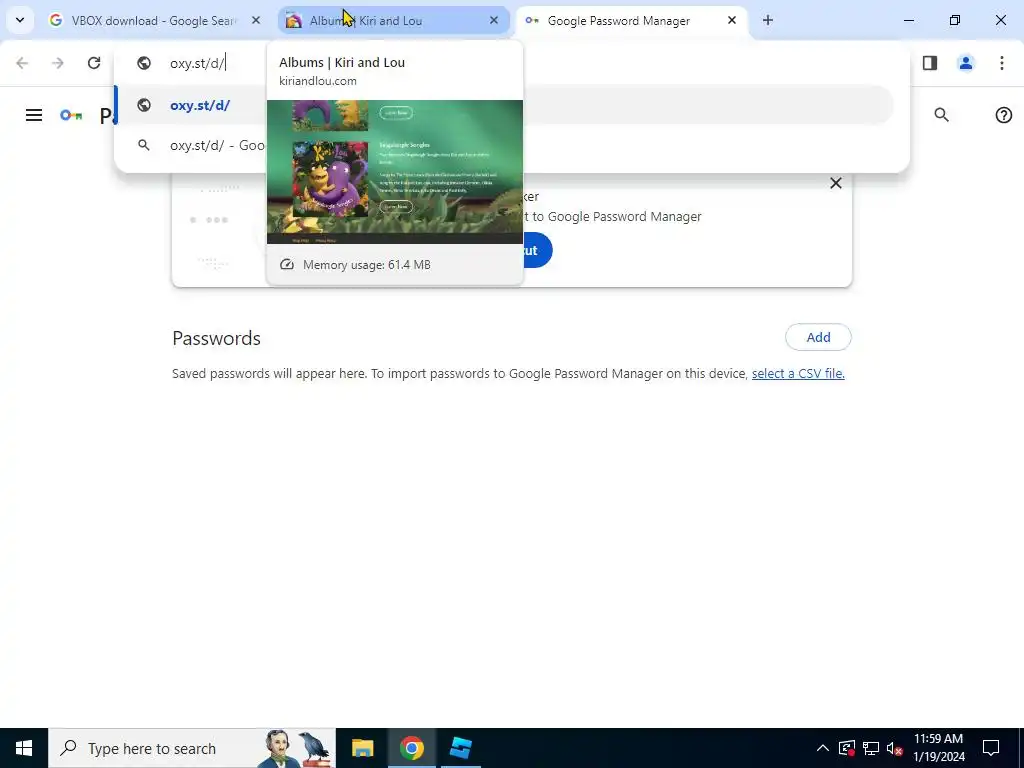This screenshot has width=1024, height=768.
Task: Click the taskbar search box
Action: (192, 748)
